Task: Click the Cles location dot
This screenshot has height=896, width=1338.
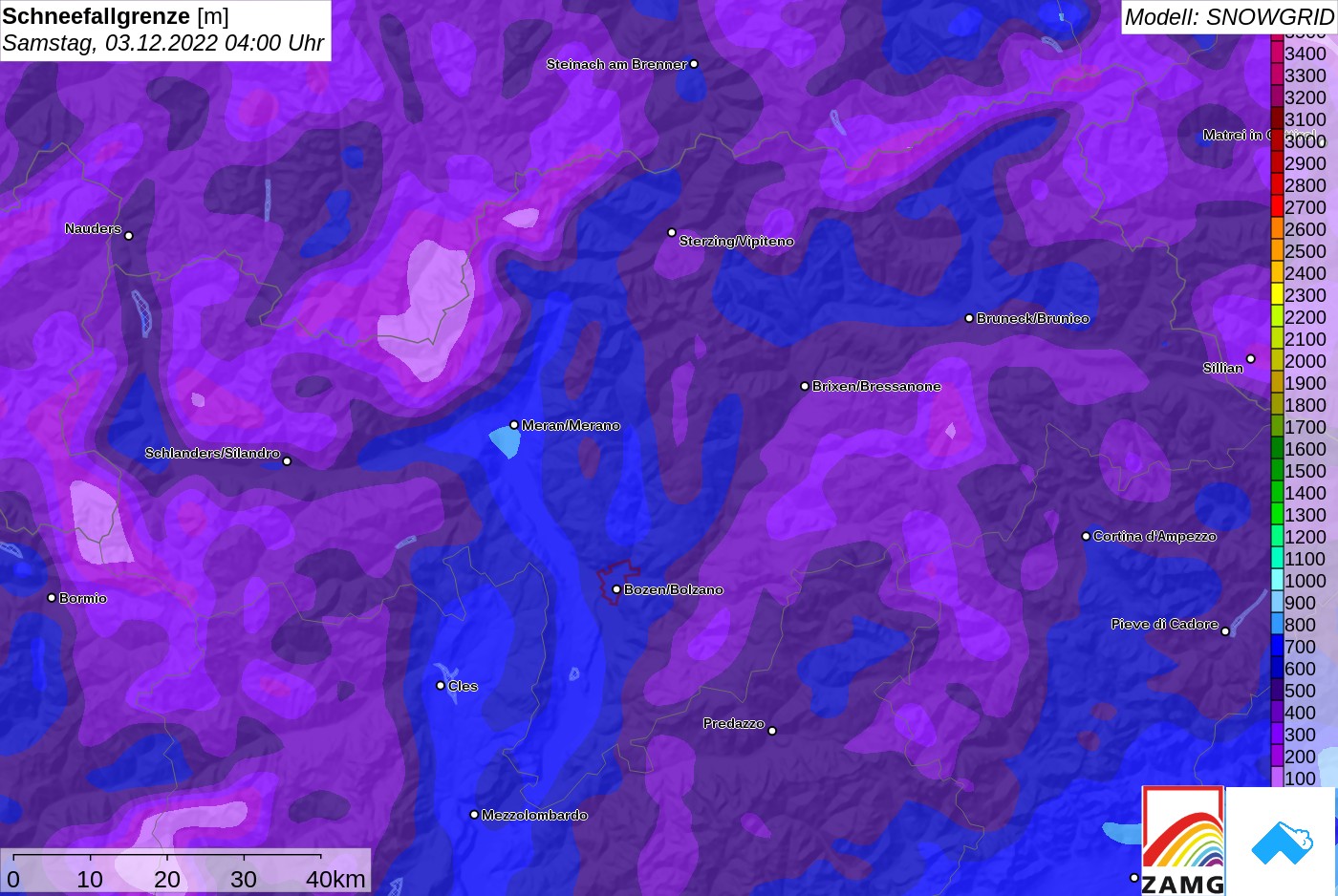Action: [x=441, y=685]
